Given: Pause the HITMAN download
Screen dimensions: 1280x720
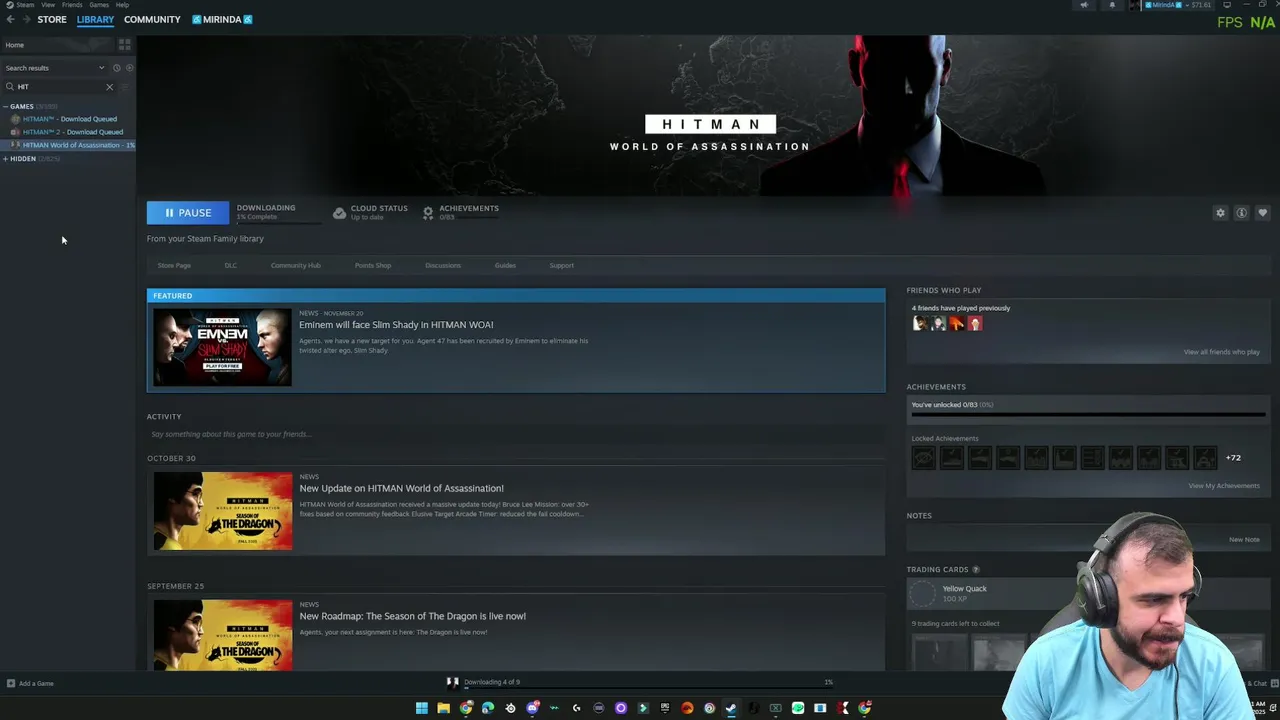Looking at the screenshot, I should coord(188,213).
